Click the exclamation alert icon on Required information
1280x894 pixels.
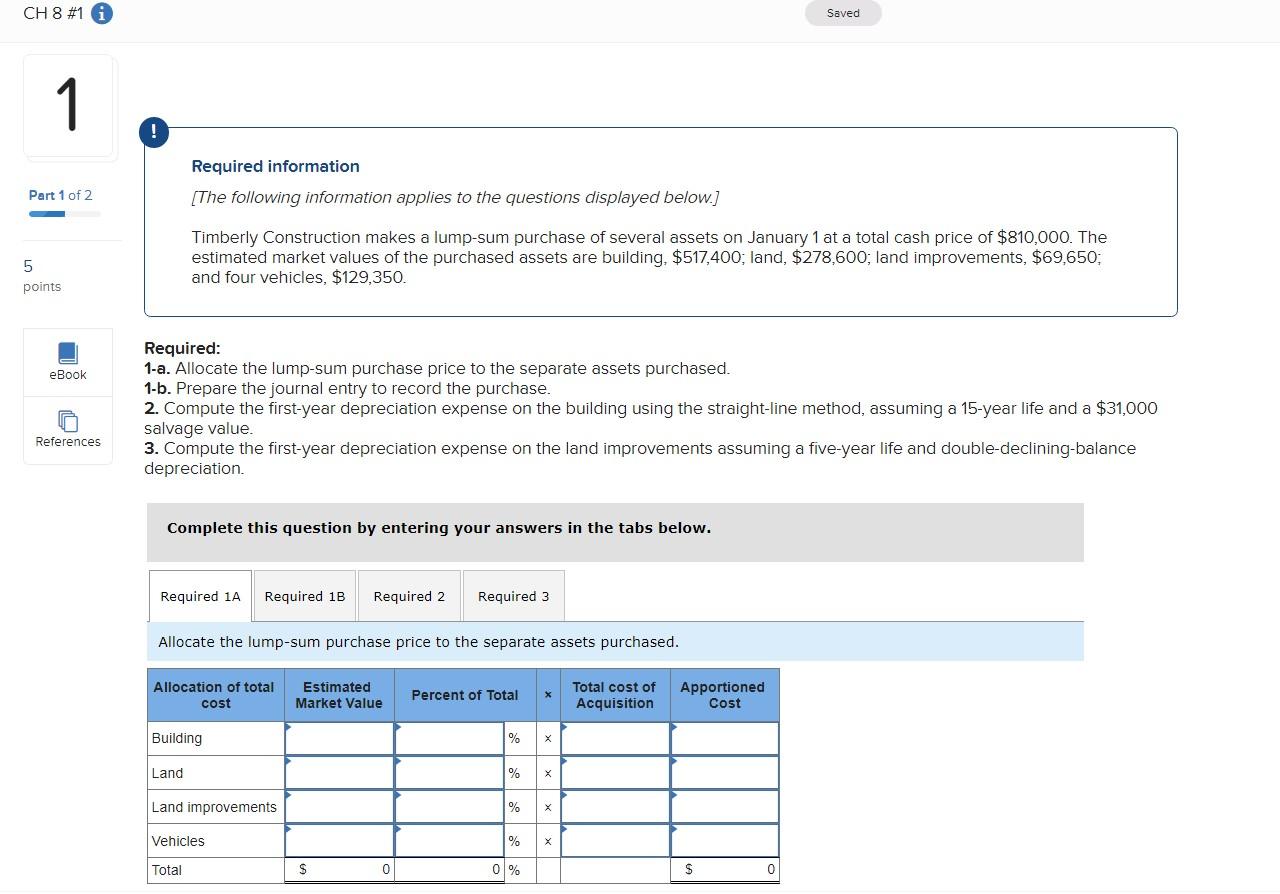tap(155, 133)
